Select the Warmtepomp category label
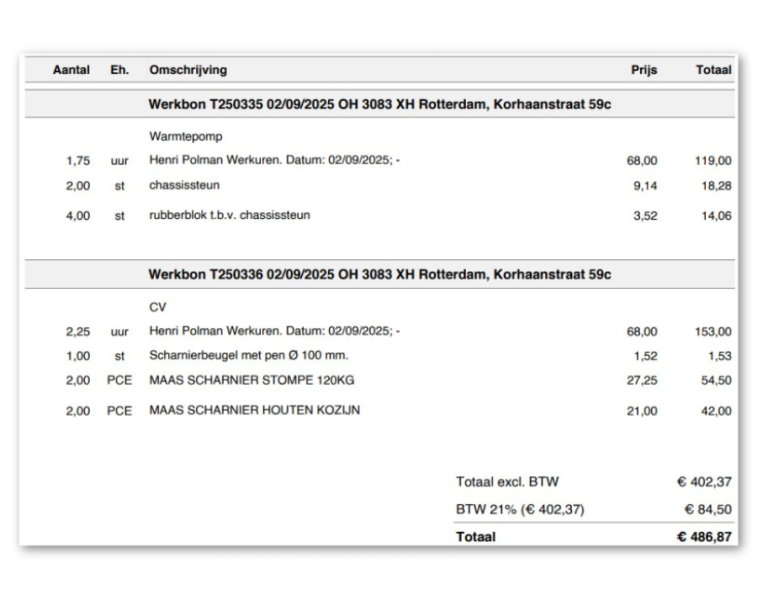 [x=181, y=138]
